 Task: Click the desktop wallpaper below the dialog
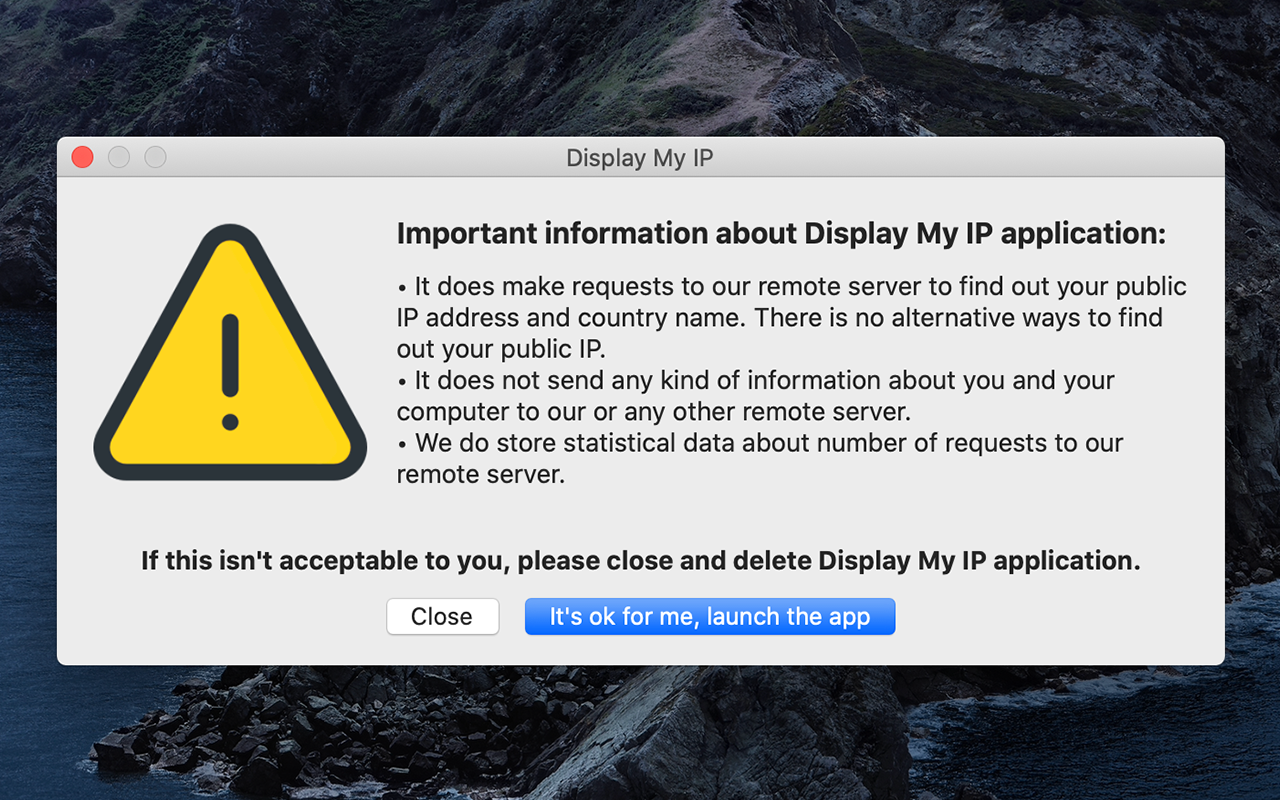tap(640, 735)
